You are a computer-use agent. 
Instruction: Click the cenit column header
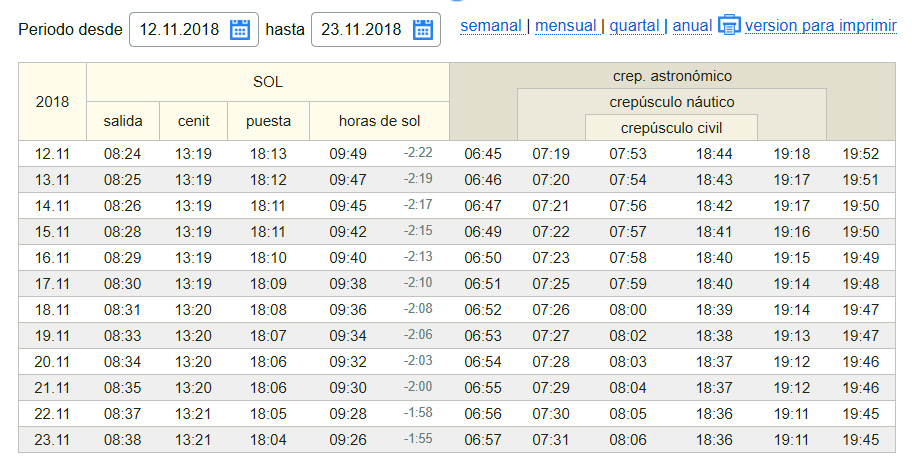(x=194, y=121)
